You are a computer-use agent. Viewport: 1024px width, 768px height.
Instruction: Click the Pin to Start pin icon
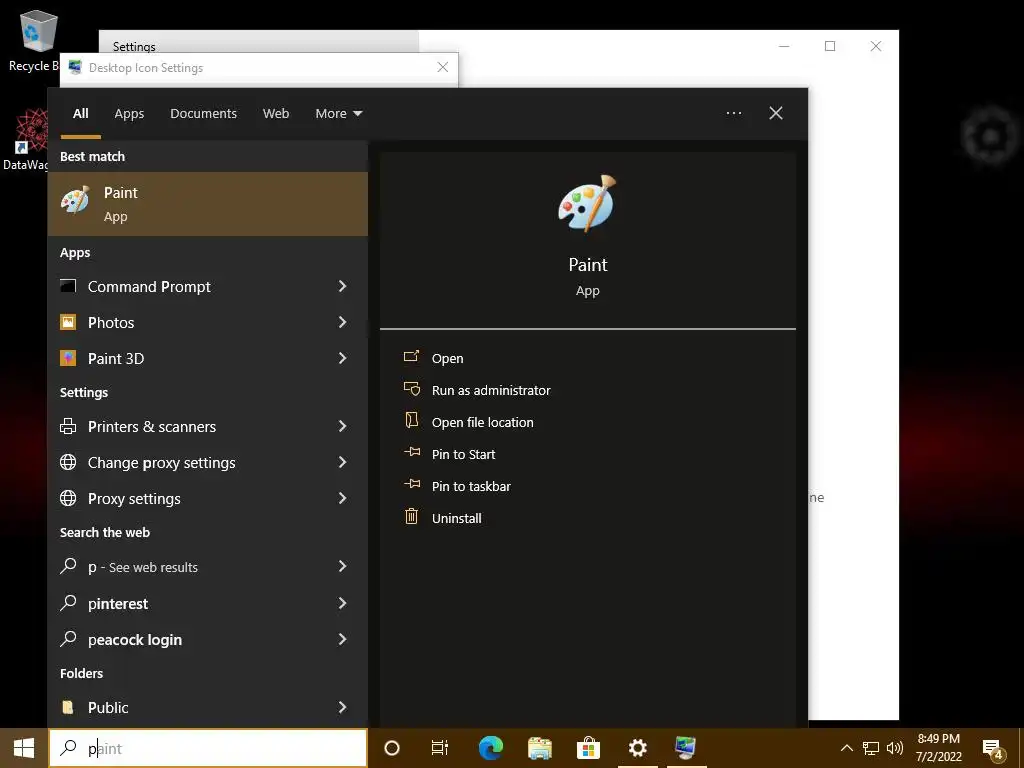tap(411, 452)
